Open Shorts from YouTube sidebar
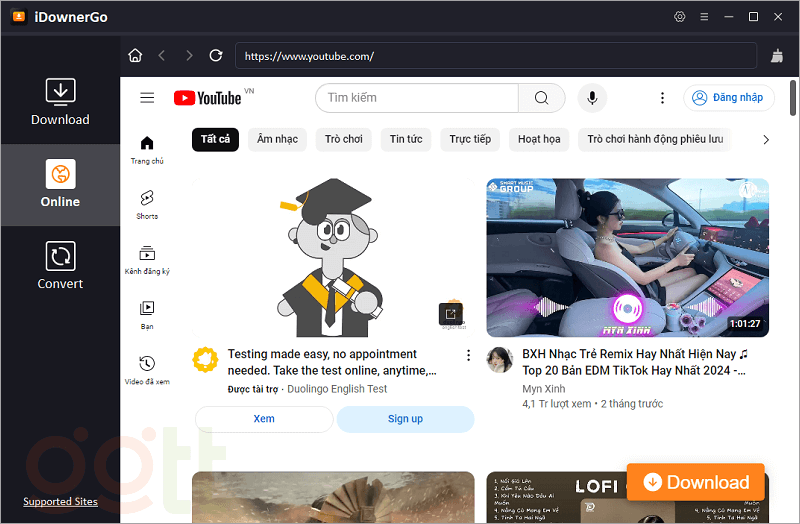 [x=147, y=203]
